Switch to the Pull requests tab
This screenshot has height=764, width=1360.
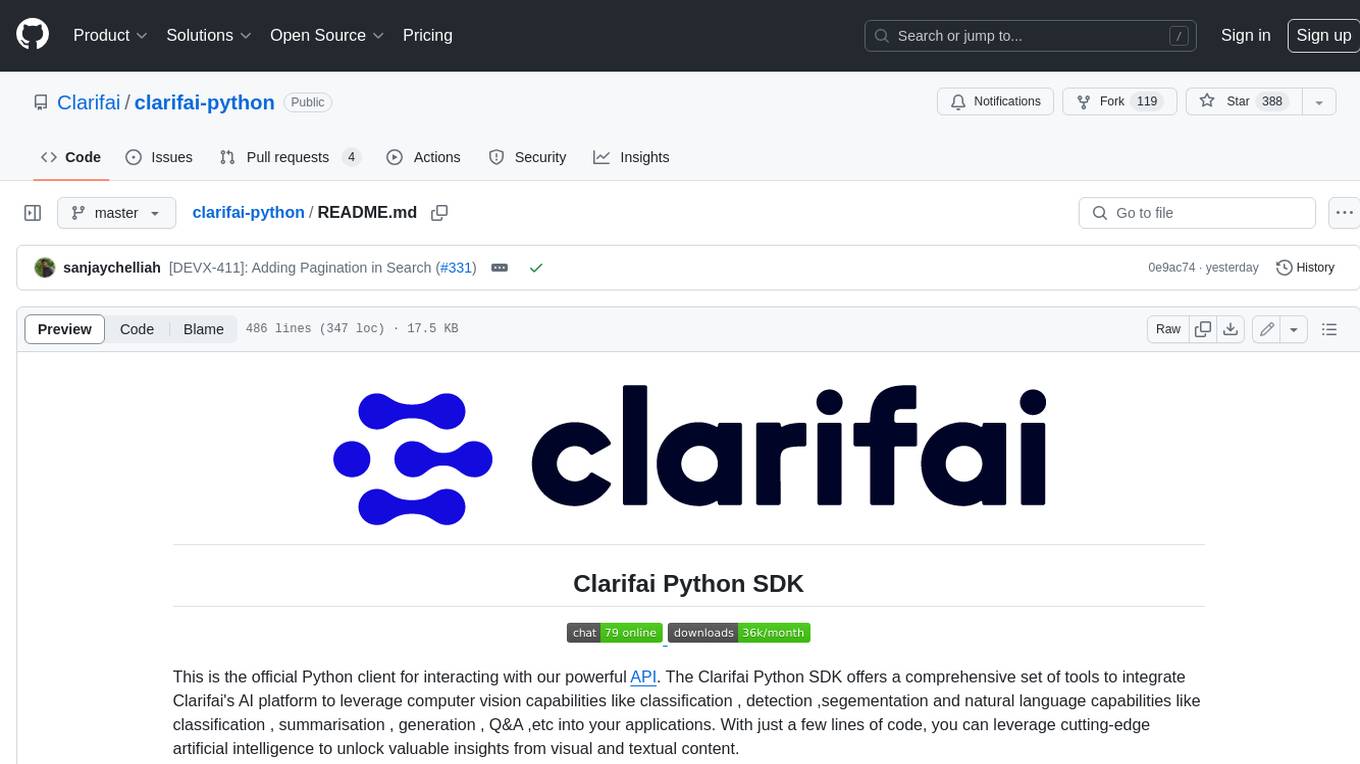[289, 157]
